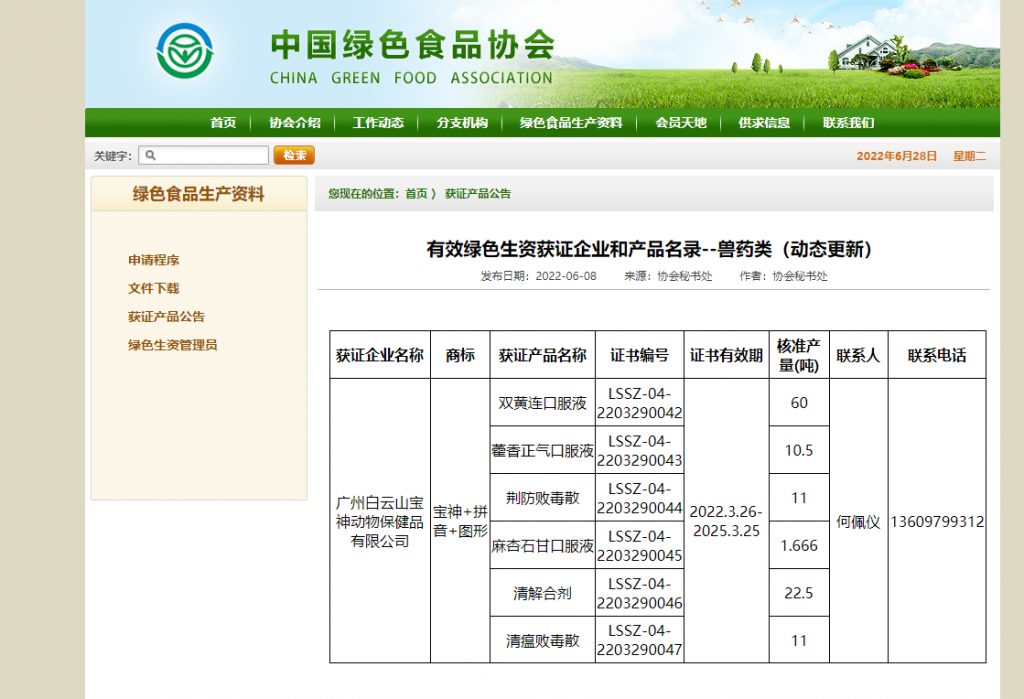This screenshot has height=699, width=1024.
Task: Click the 核准产量(吨) column header
Action: 799,355
